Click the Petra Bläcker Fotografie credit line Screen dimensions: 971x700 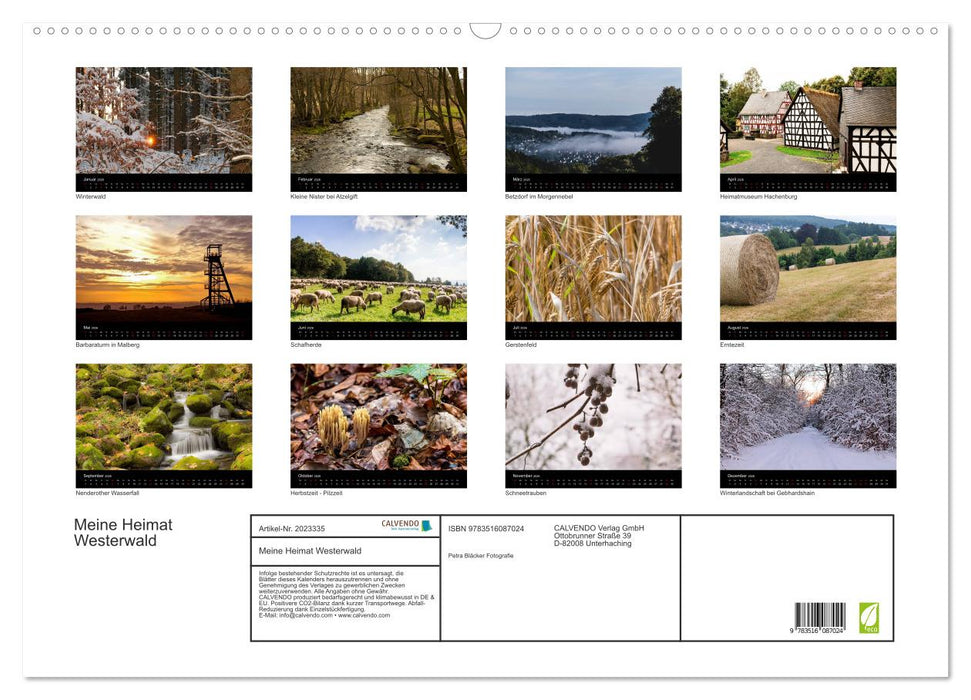point(483,554)
